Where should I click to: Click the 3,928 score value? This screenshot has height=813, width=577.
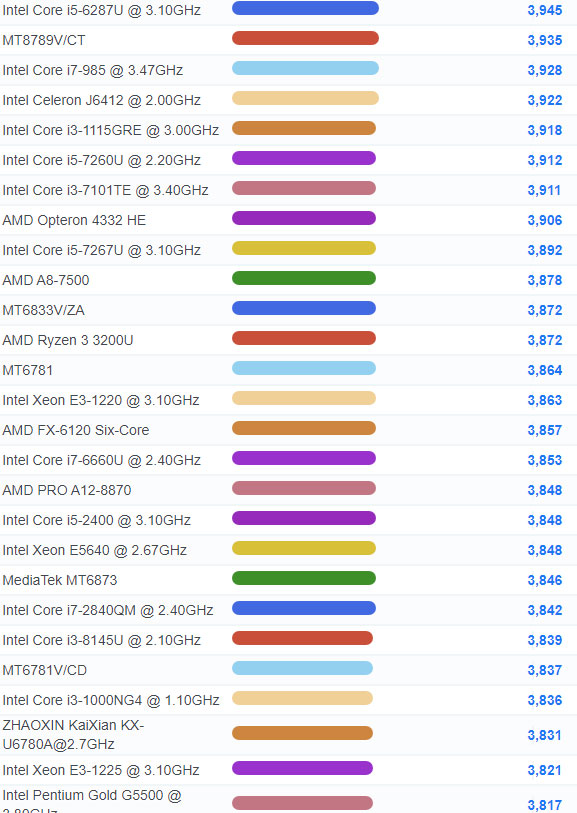[545, 71]
